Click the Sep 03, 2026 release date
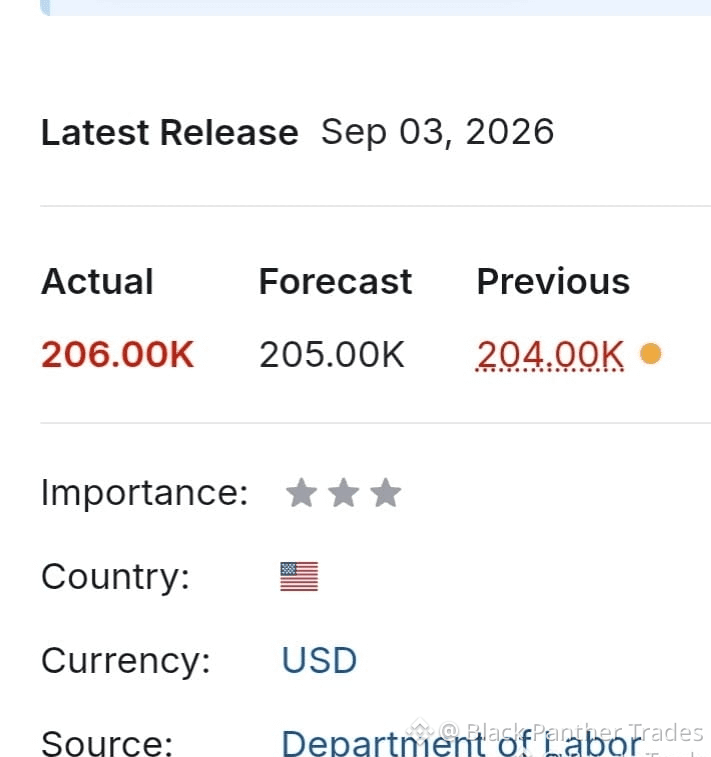711x757 pixels. pos(437,132)
